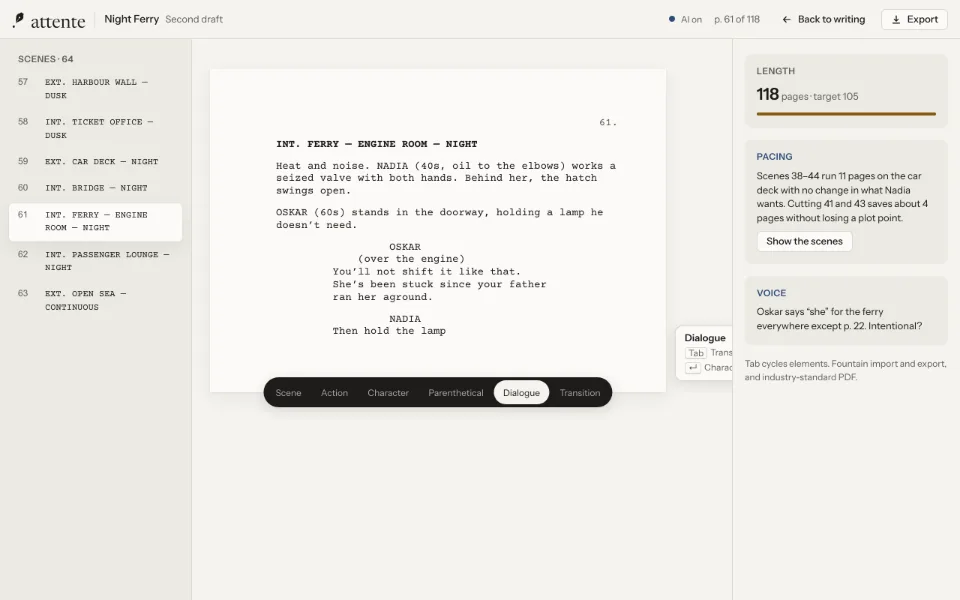960x600 pixels.
Task: Open the Export button
Action: coord(914,20)
